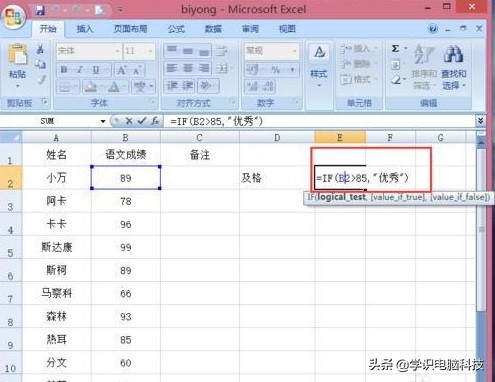495x382 pixels.
Task: Confirm formula entry with checkmark
Action: click(x=142, y=121)
